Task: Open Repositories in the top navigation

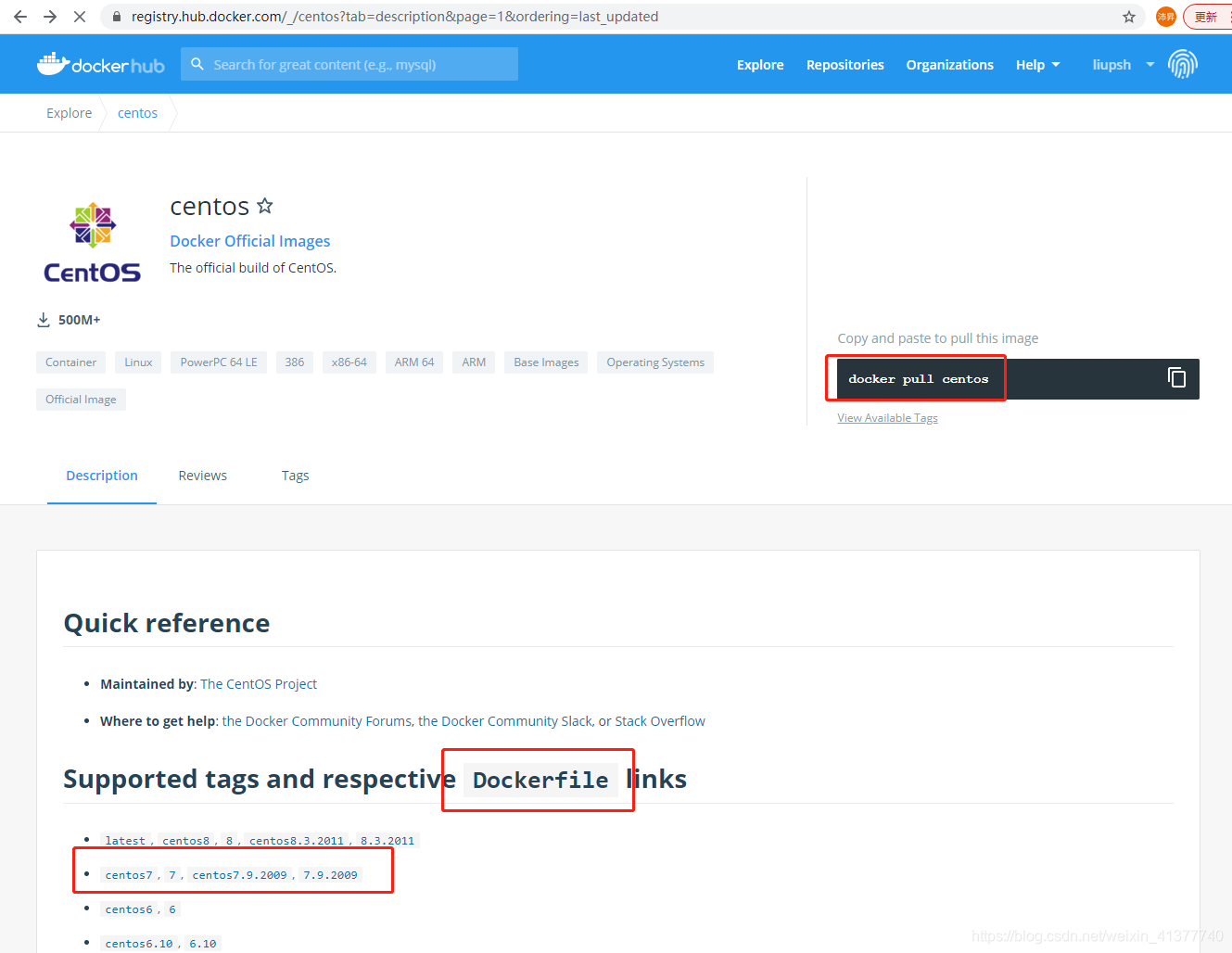Action: click(845, 65)
